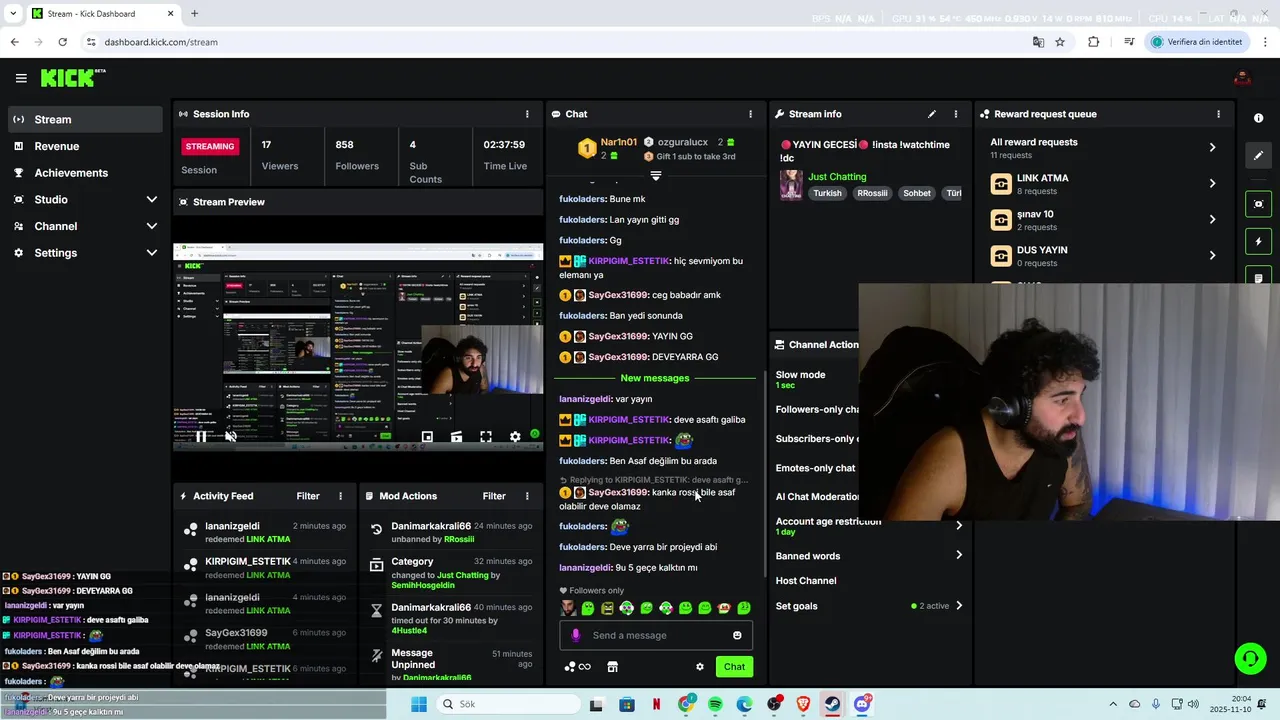Open Session Info panel options menu
The width and height of the screenshot is (1280, 720).
coord(527,114)
